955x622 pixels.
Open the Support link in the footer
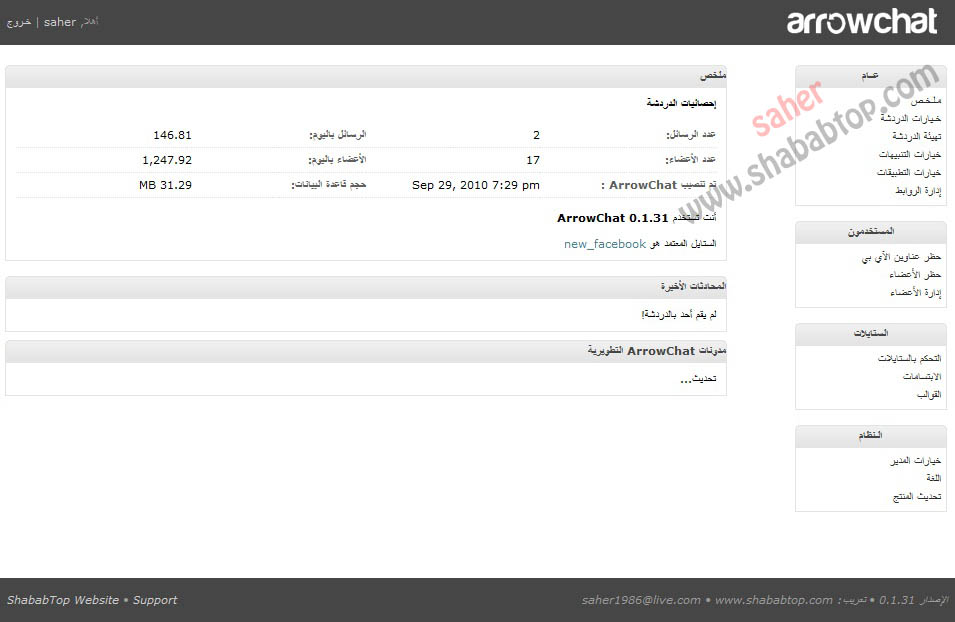(153, 600)
